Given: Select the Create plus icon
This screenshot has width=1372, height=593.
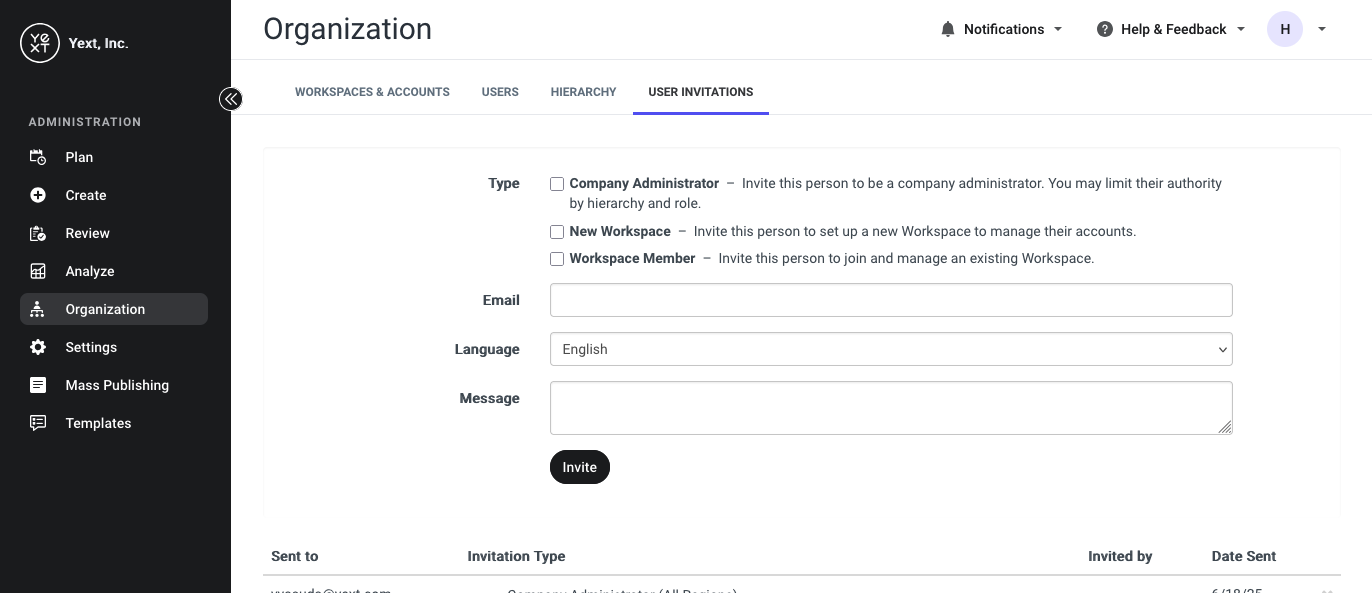Looking at the screenshot, I should (38, 195).
